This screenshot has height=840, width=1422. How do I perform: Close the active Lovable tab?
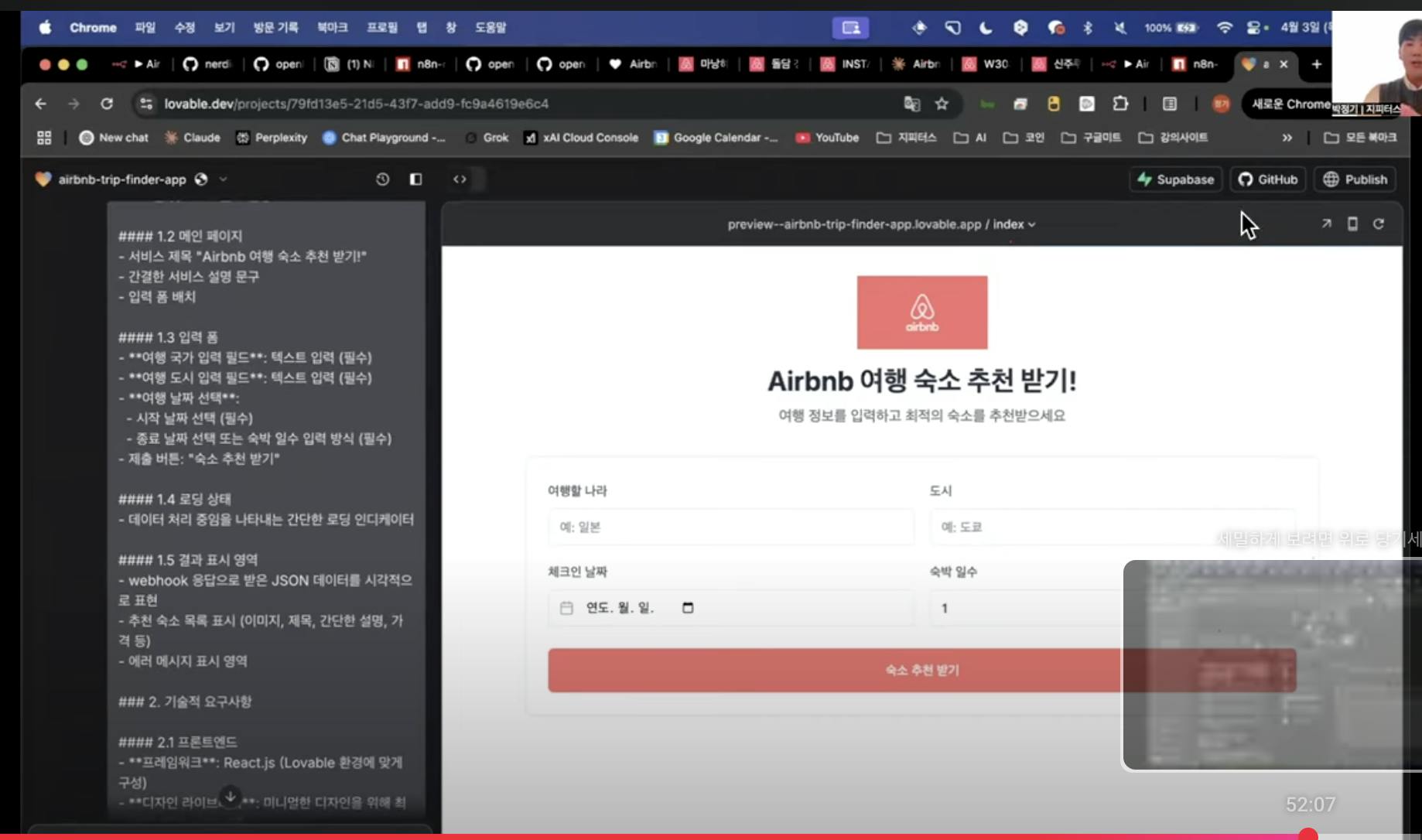pos(1284,64)
